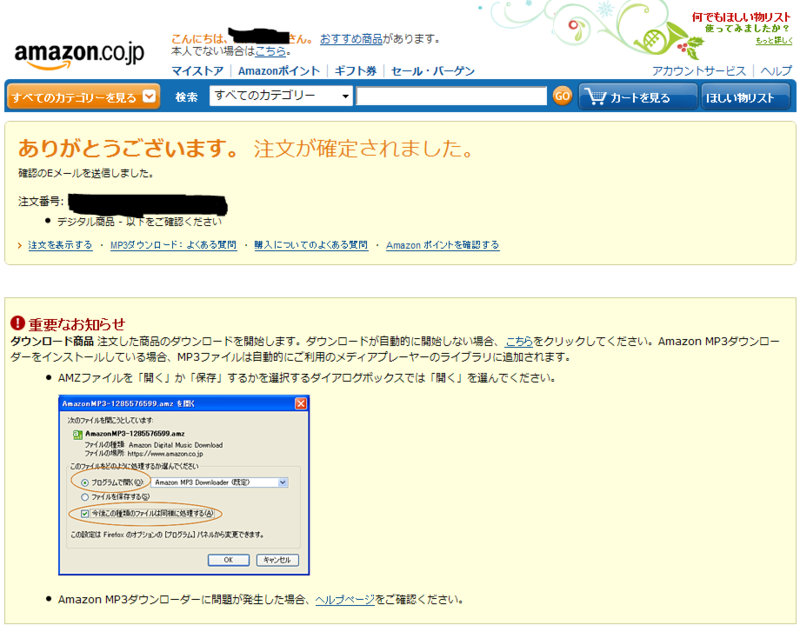
Task: Uncheck 今後この種類のファイルは同様に処理する
Action: pyautogui.click(x=84, y=513)
